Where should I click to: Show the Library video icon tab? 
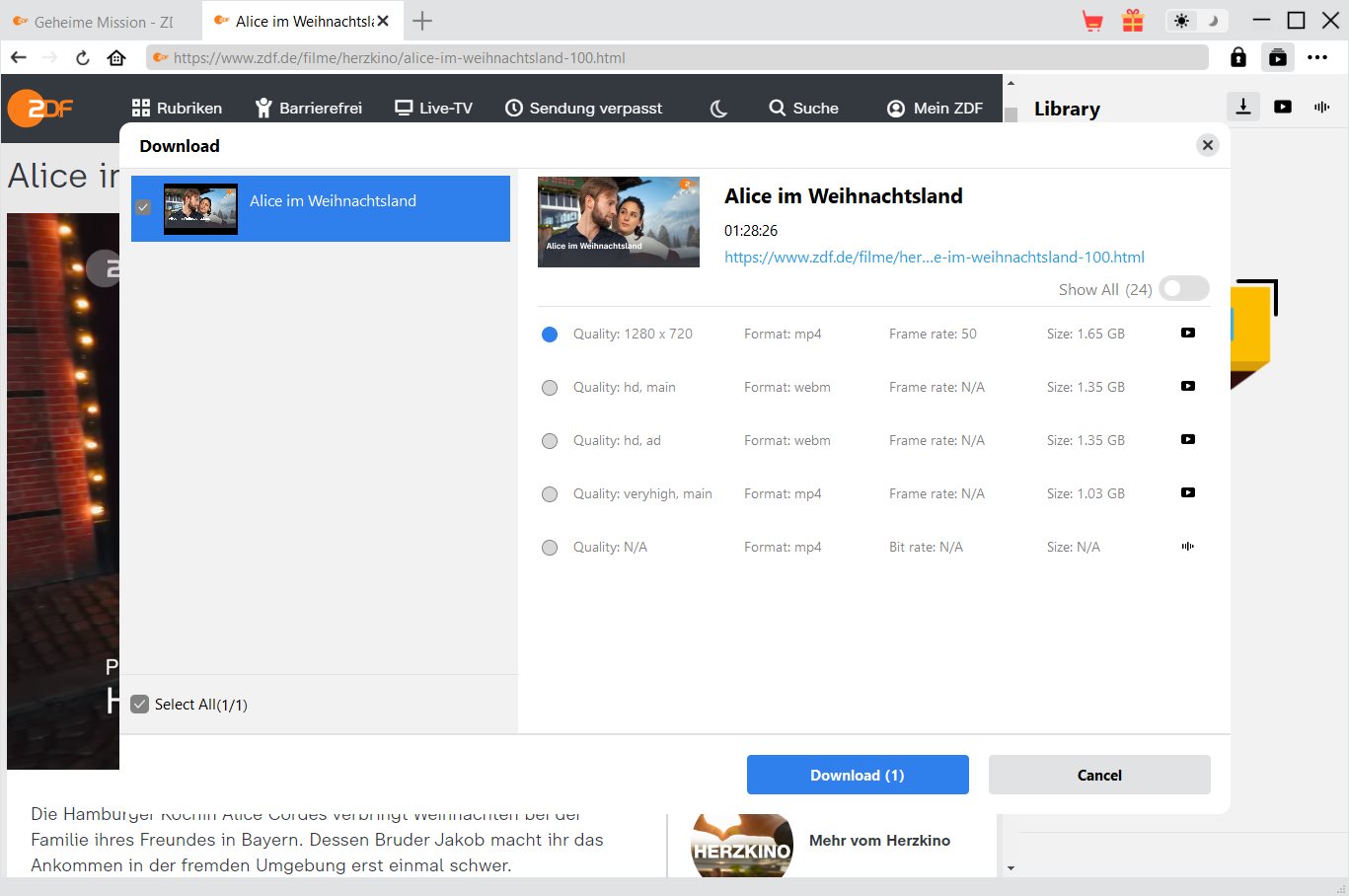1283,107
